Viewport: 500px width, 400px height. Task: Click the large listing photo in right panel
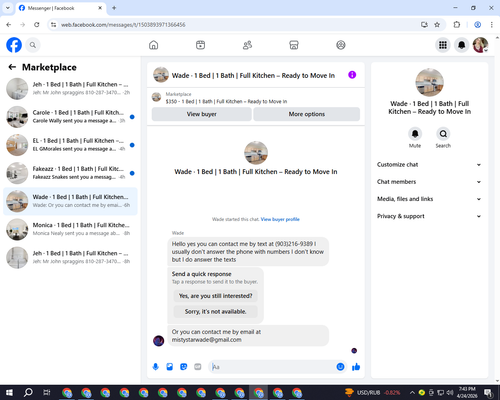pyautogui.click(x=429, y=82)
